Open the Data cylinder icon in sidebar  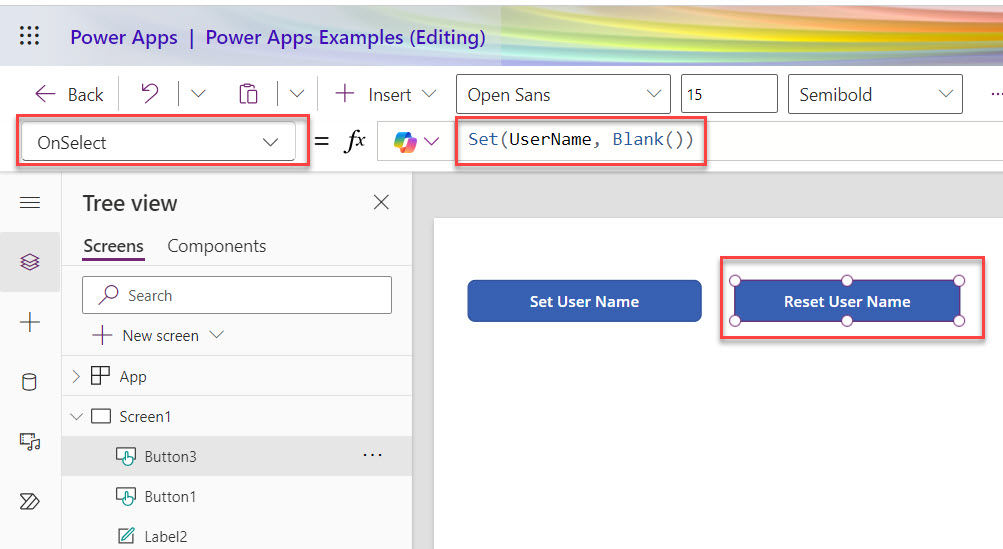(x=29, y=383)
